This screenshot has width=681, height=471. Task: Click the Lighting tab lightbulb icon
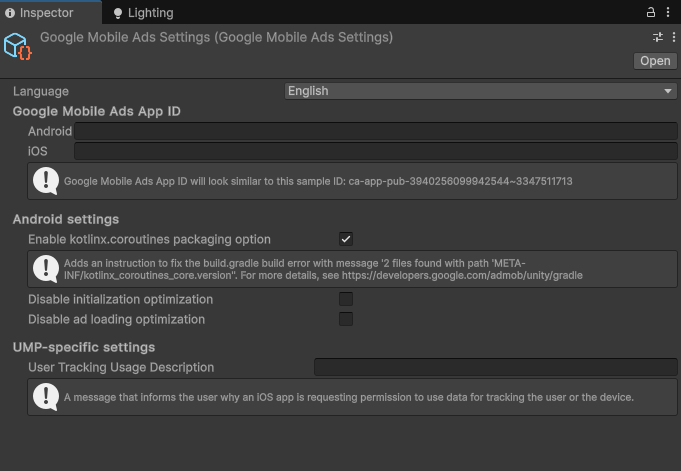tap(118, 13)
